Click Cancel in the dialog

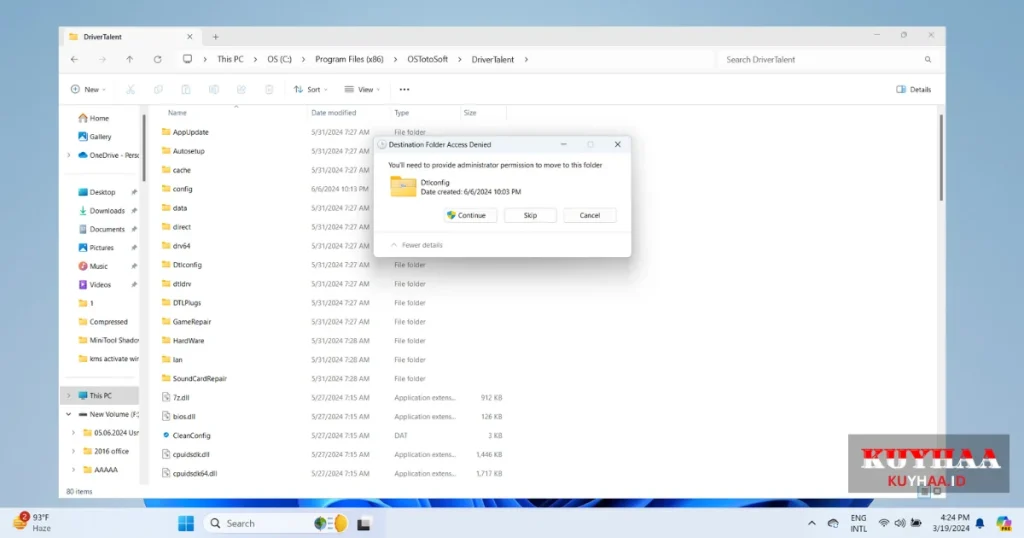[590, 215]
